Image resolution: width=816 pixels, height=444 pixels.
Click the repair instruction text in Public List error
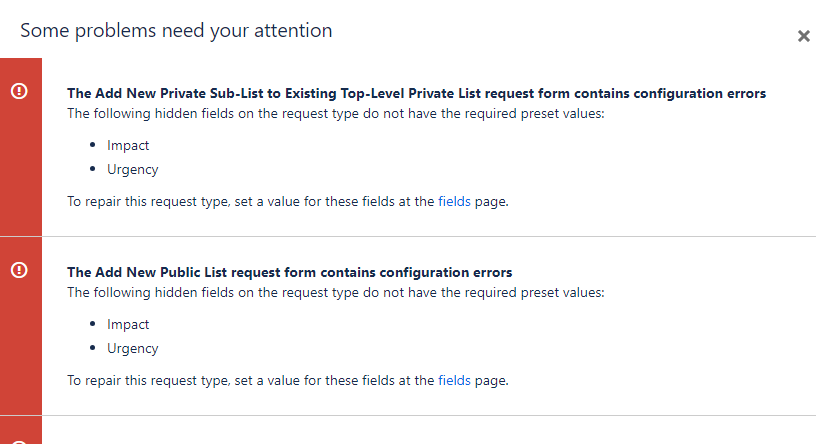coord(288,380)
